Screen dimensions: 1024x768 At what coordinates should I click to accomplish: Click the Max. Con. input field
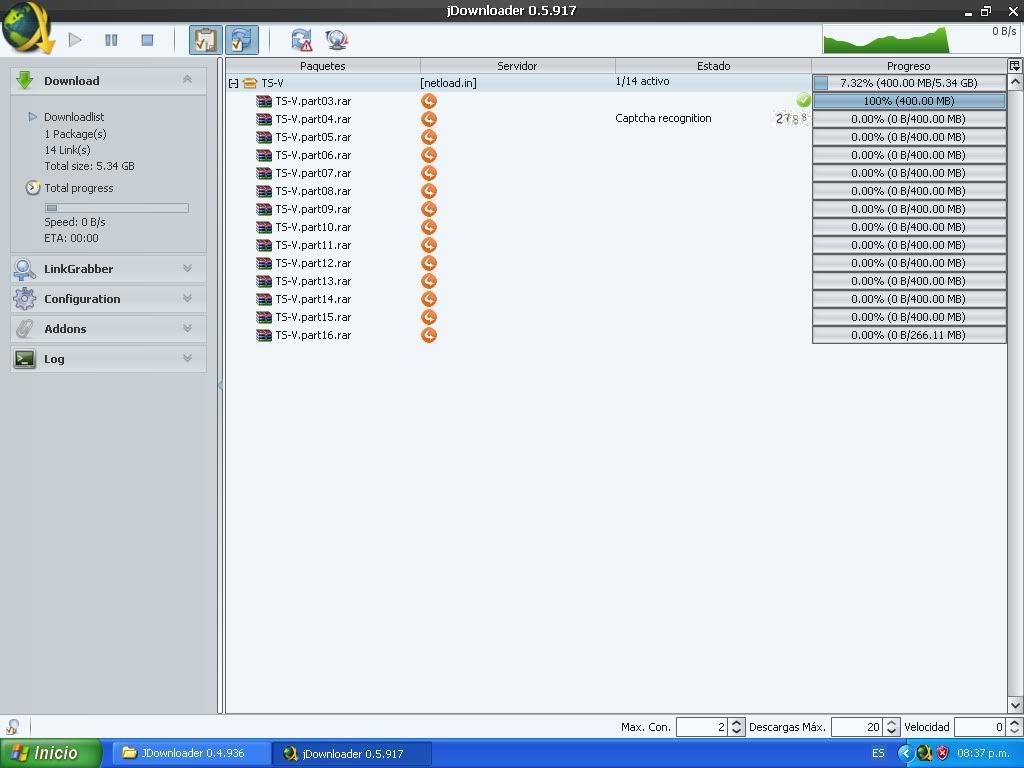(701, 727)
